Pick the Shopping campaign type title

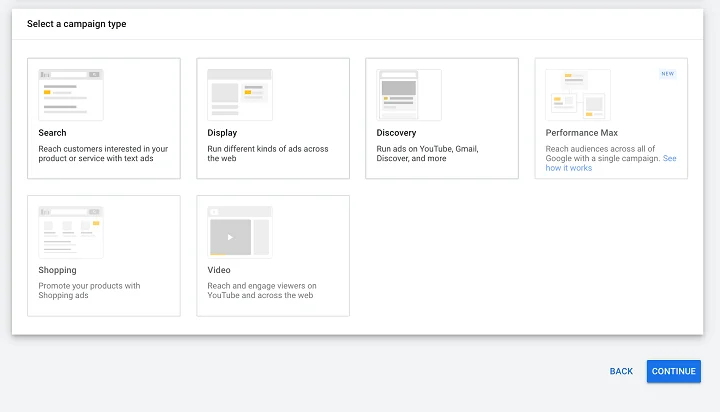57,270
